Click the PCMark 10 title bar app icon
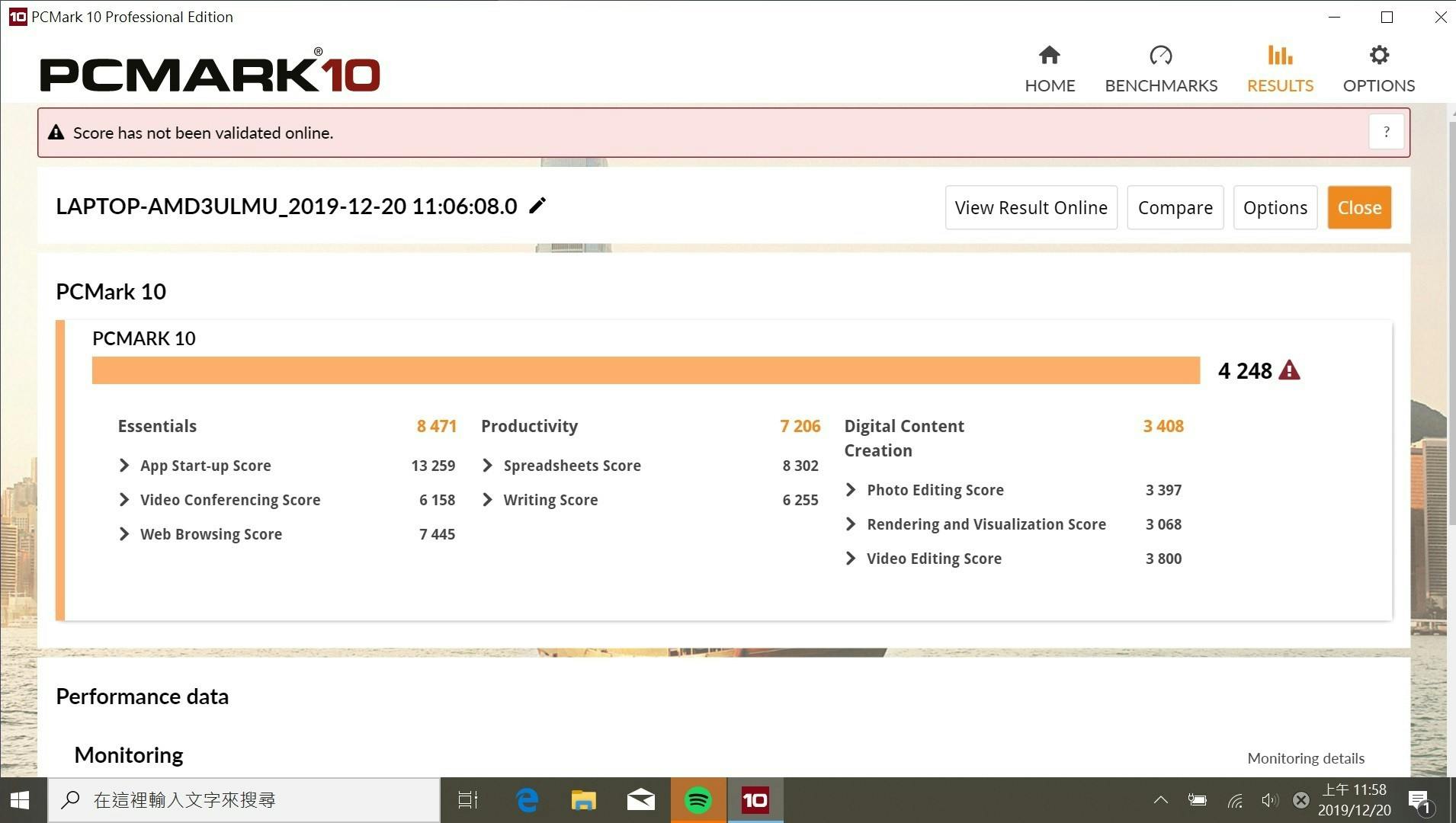The width and height of the screenshot is (1456, 823). (18, 17)
